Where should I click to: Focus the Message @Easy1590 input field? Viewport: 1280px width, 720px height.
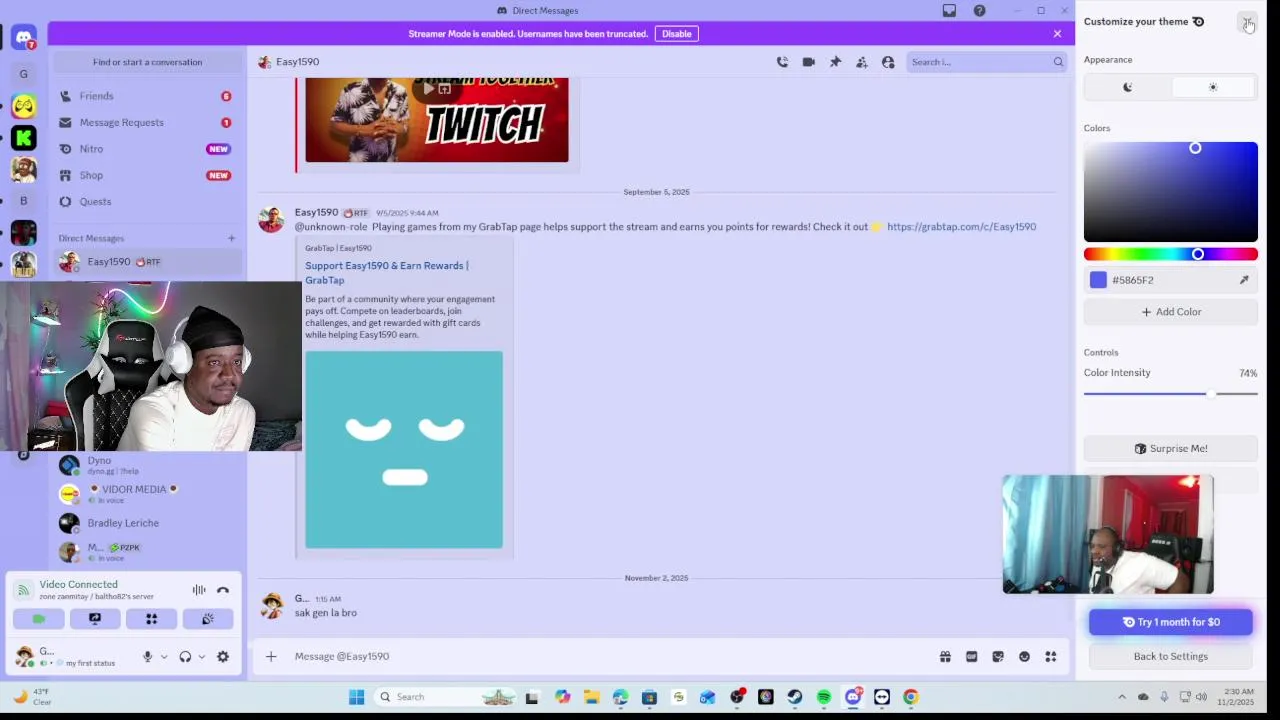[600, 657]
